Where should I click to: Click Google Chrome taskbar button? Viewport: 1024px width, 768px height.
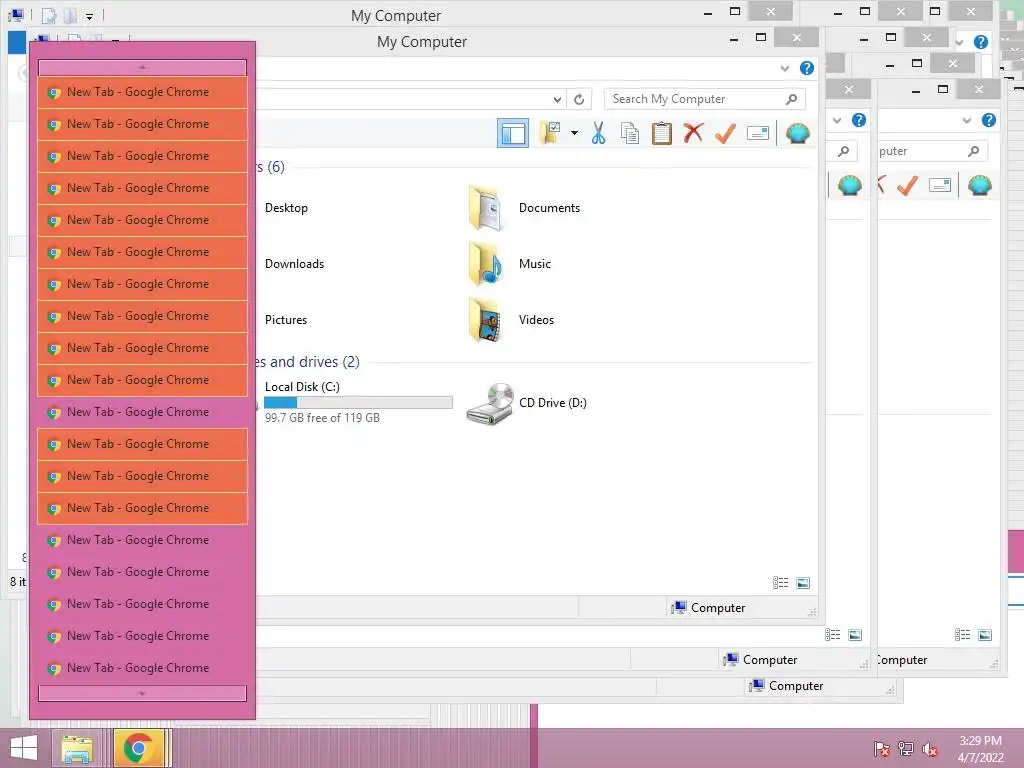point(138,748)
